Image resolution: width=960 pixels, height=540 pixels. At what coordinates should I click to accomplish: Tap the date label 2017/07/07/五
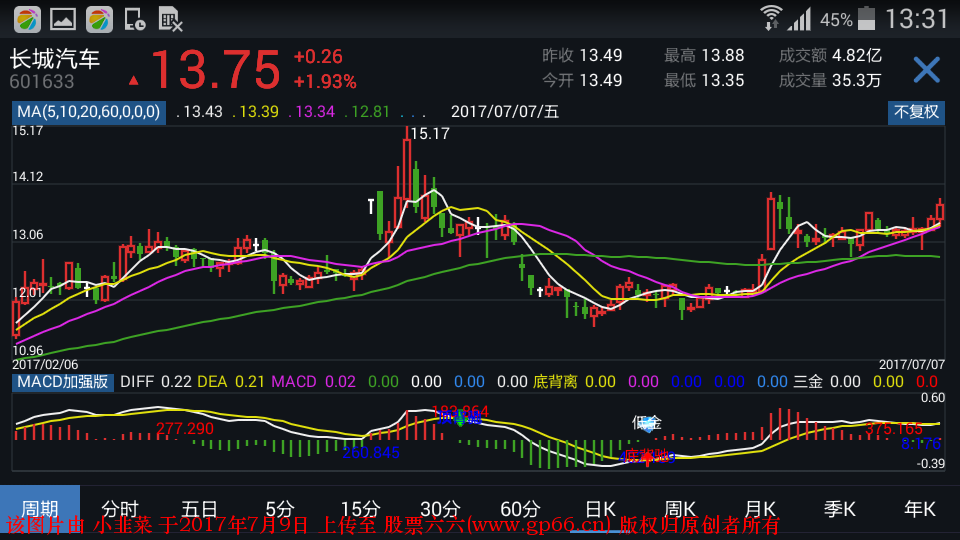(505, 112)
